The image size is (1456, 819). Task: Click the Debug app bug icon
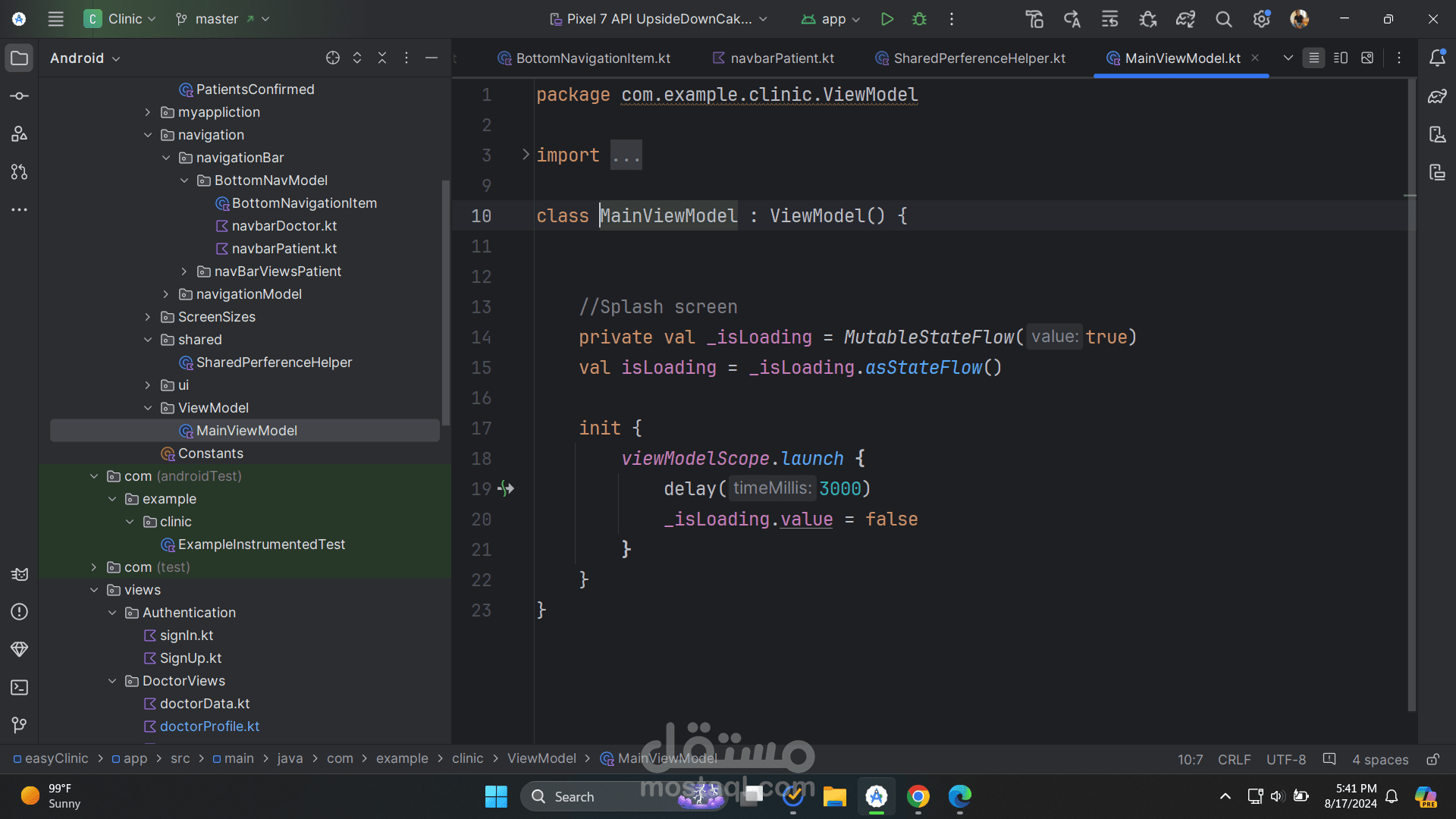pos(919,19)
